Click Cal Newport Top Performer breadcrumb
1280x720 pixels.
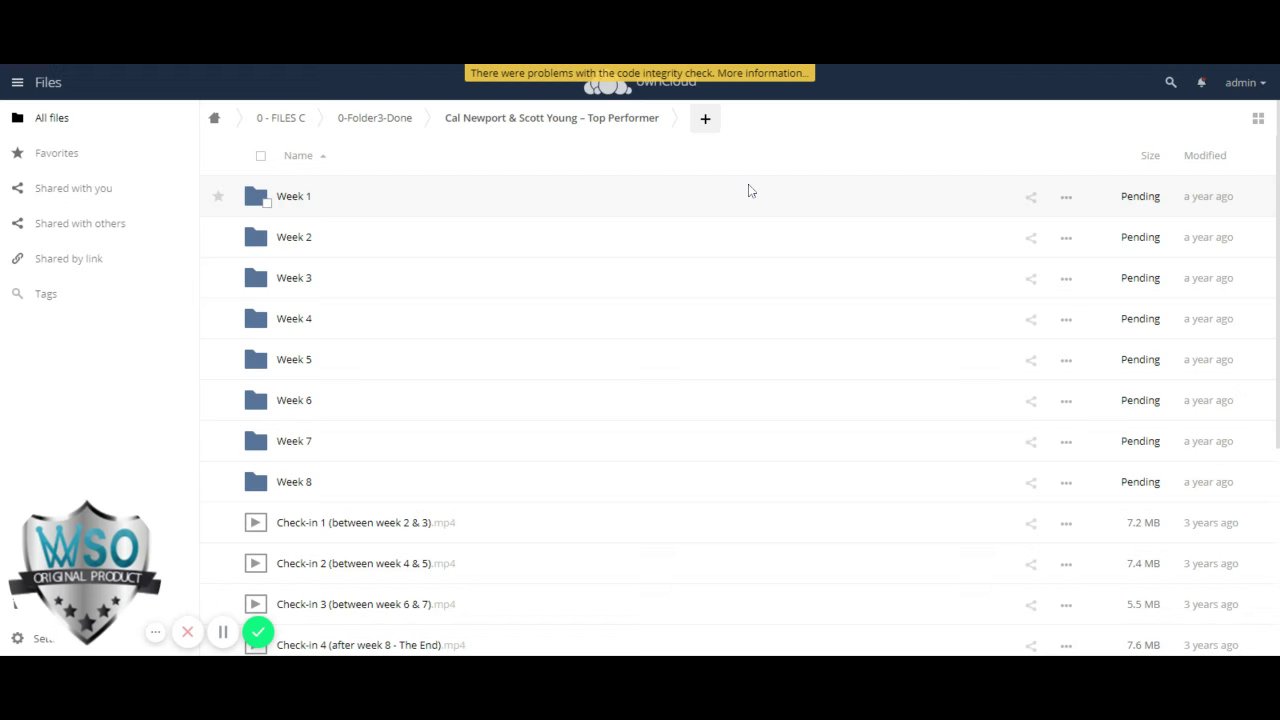point(552,118)
